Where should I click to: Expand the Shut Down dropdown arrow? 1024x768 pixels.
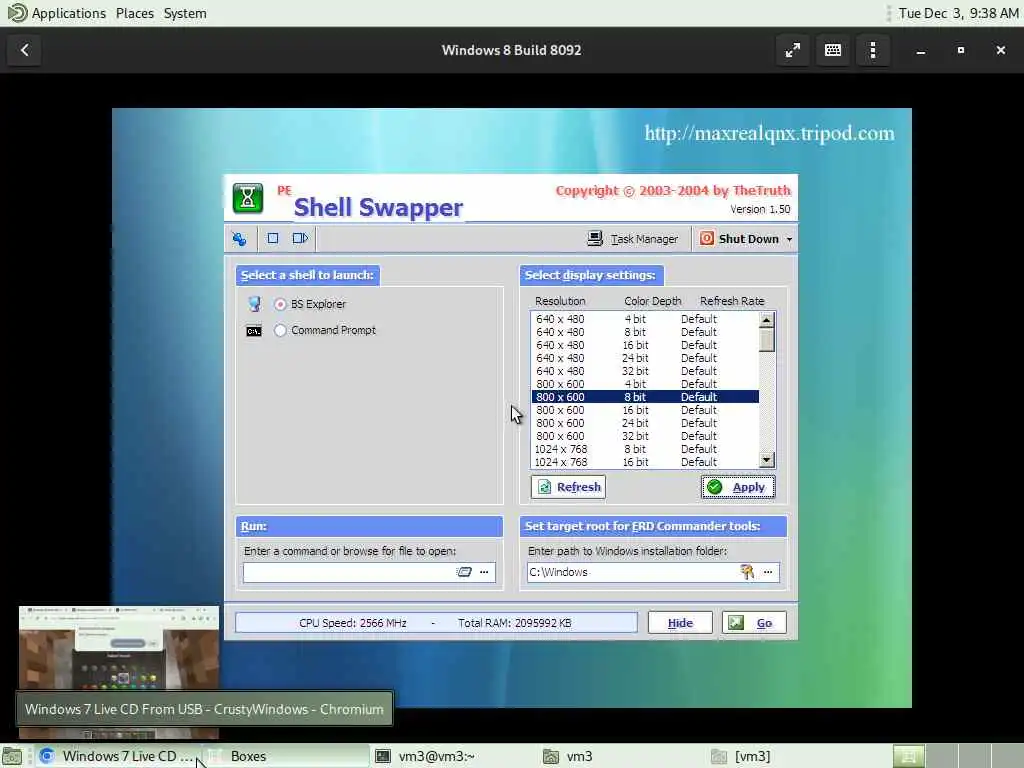point(789,240)
